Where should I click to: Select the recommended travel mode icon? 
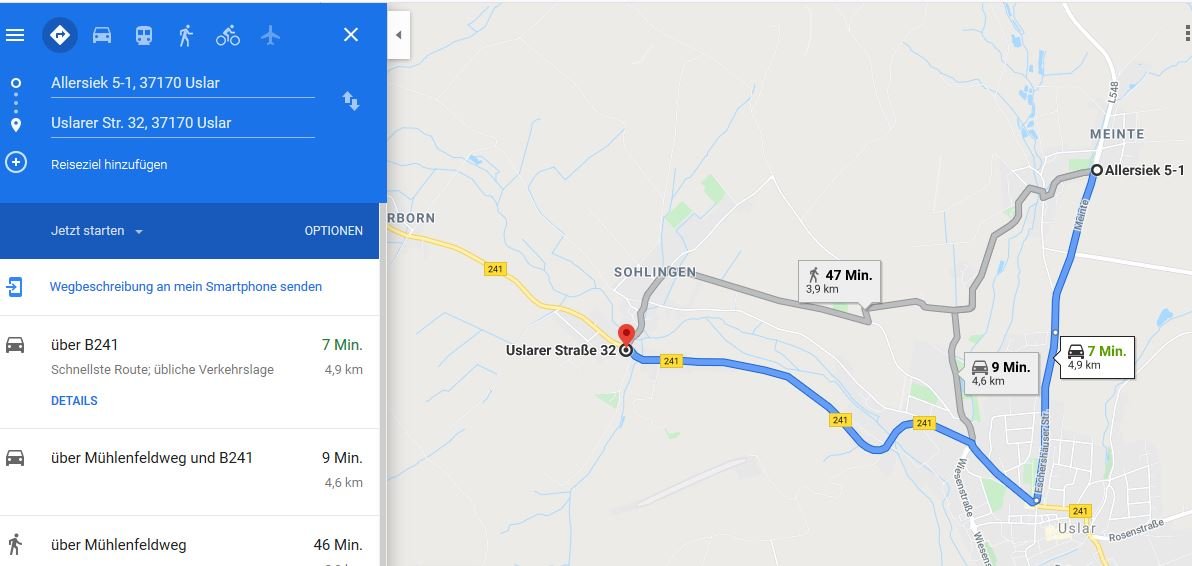(60, 35)
